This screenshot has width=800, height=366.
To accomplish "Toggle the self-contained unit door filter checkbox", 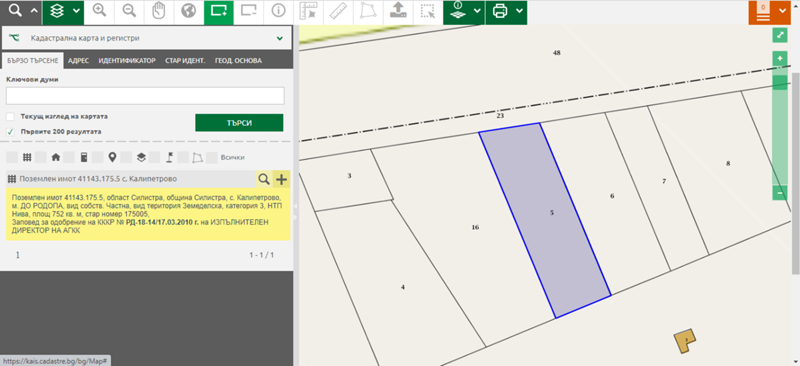I will [x=69, y=157].
